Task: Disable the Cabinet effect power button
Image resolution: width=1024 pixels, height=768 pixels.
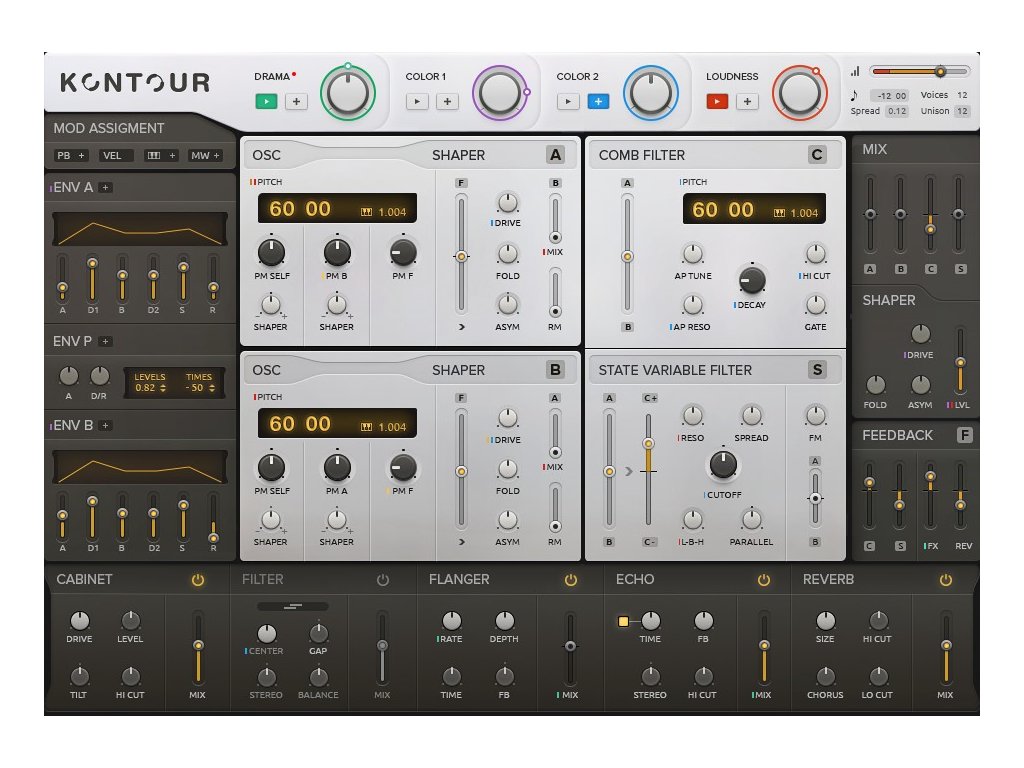Action: point(198,580)
